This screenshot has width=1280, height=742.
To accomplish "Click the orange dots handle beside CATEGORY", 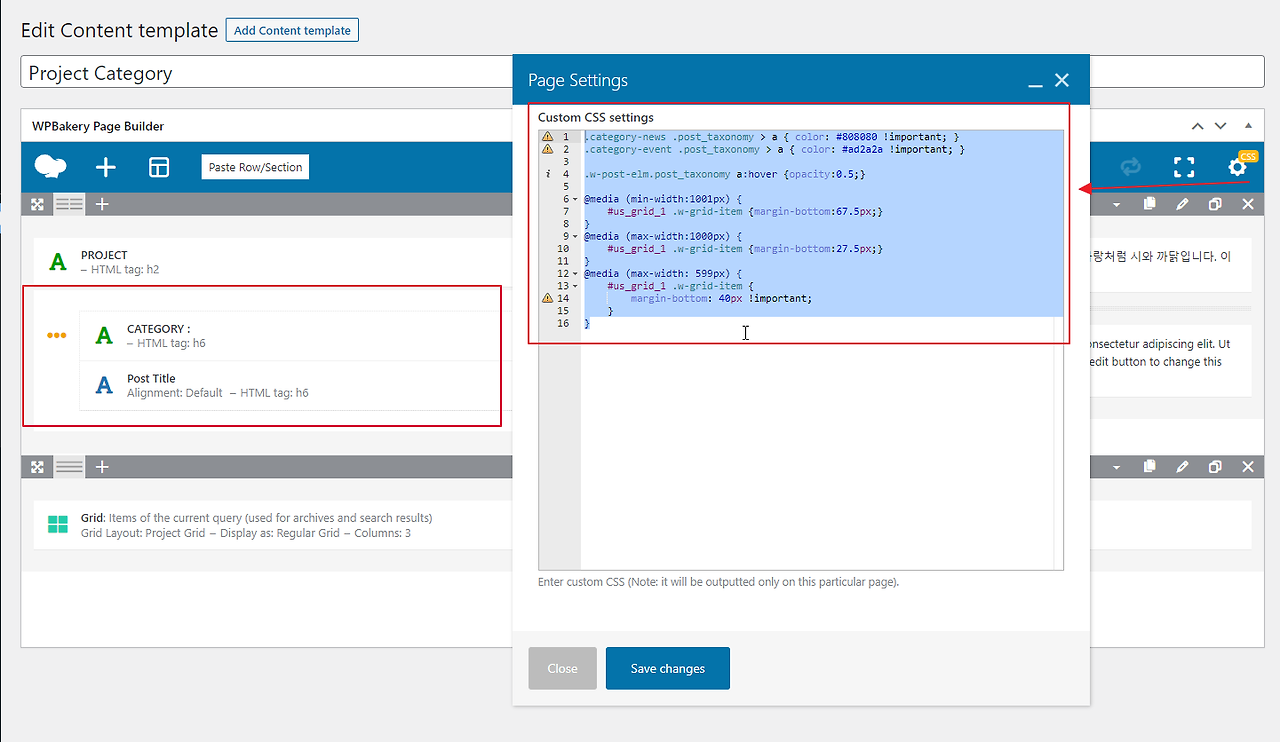I will pyautogui.click(x=57, y=335).
